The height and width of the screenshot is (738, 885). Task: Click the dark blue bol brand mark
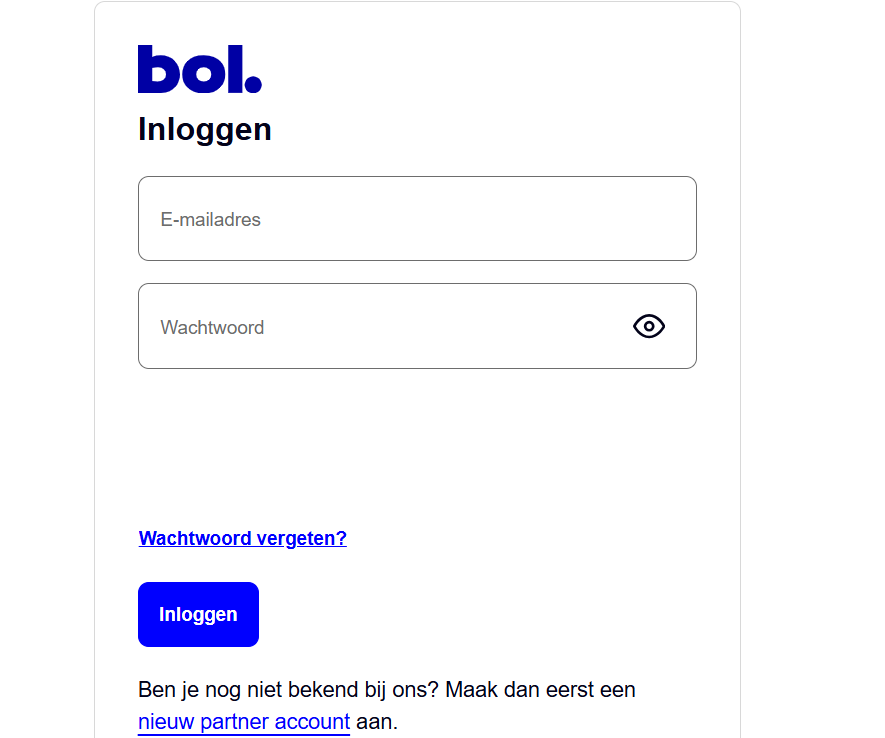[x=200, y=69]
